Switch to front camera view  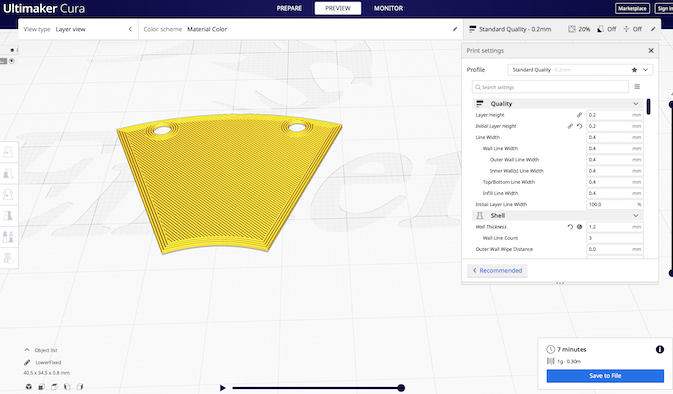point(42,387)
